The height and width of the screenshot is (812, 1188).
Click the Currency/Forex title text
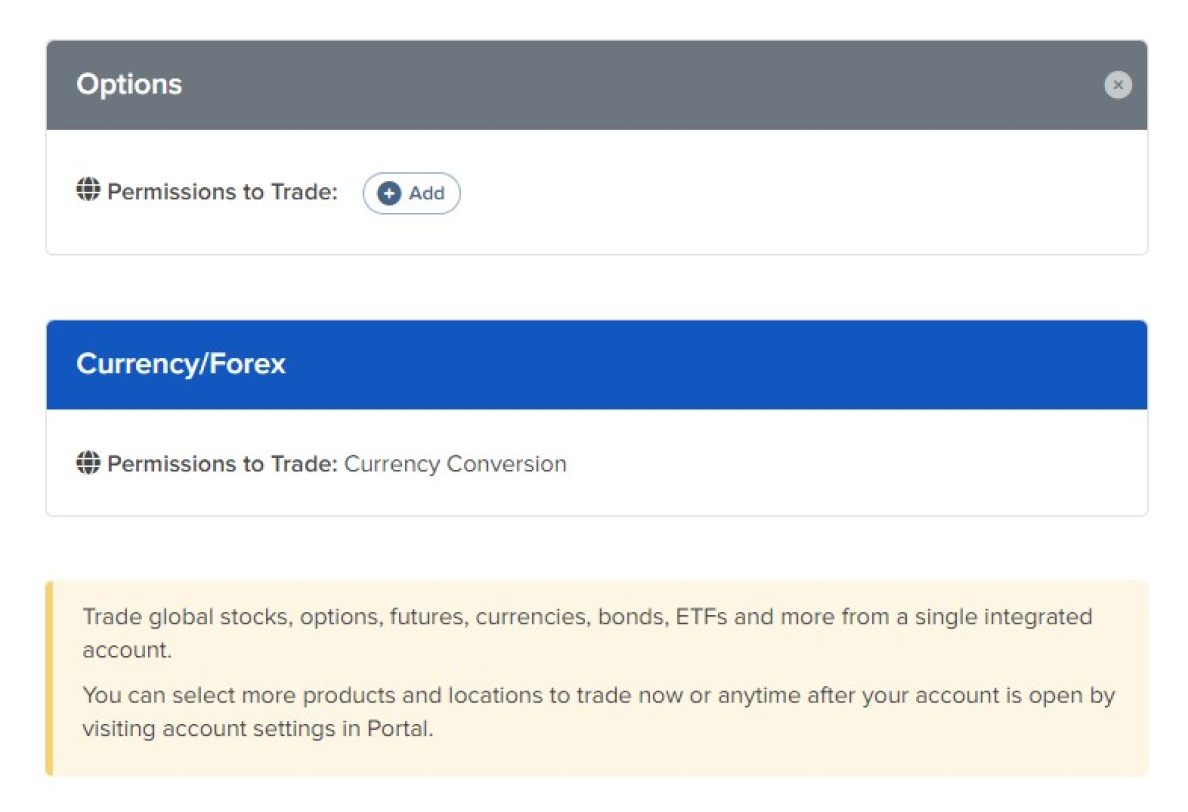tap(181, 364)
